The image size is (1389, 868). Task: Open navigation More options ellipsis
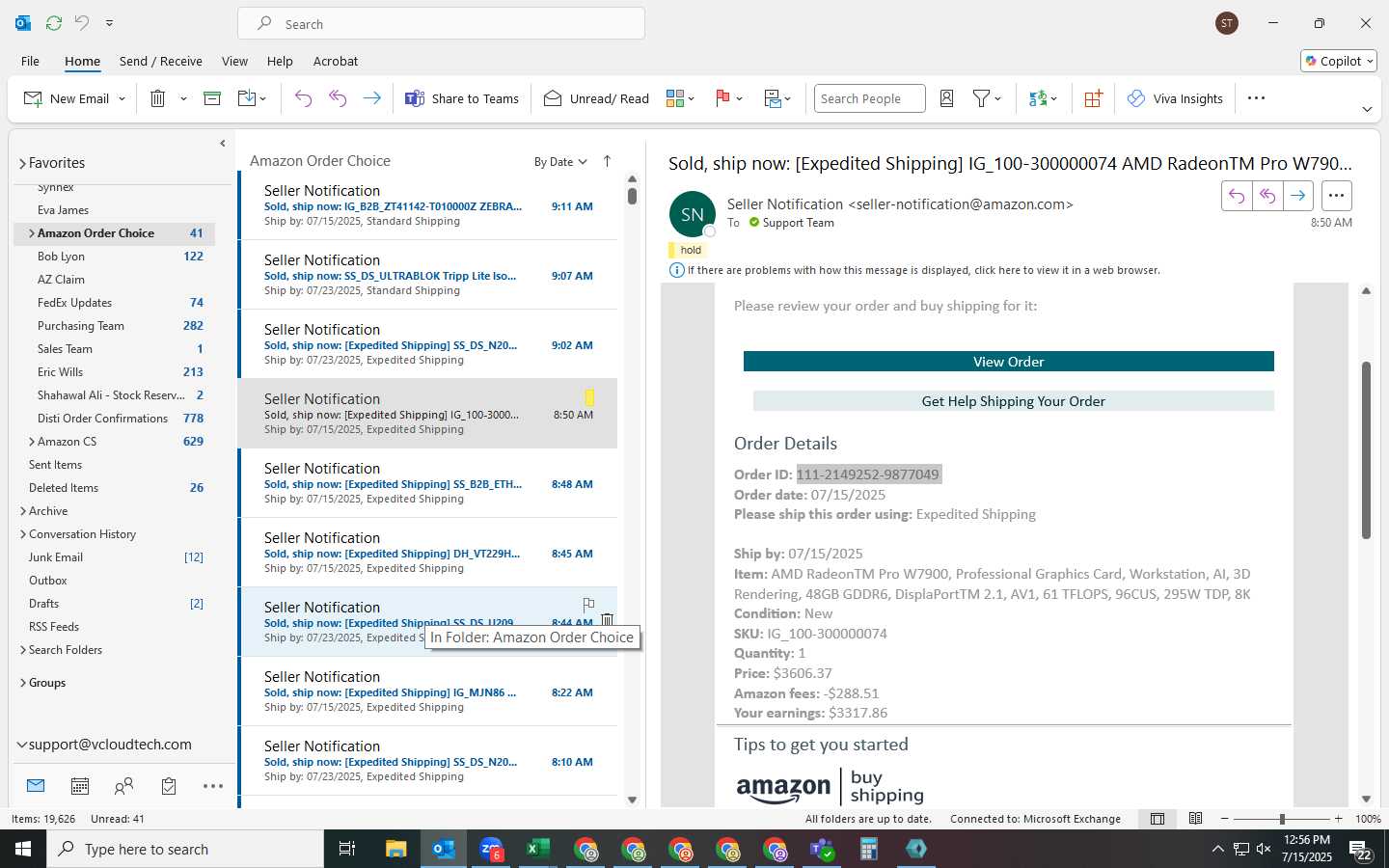coord(213,786)
